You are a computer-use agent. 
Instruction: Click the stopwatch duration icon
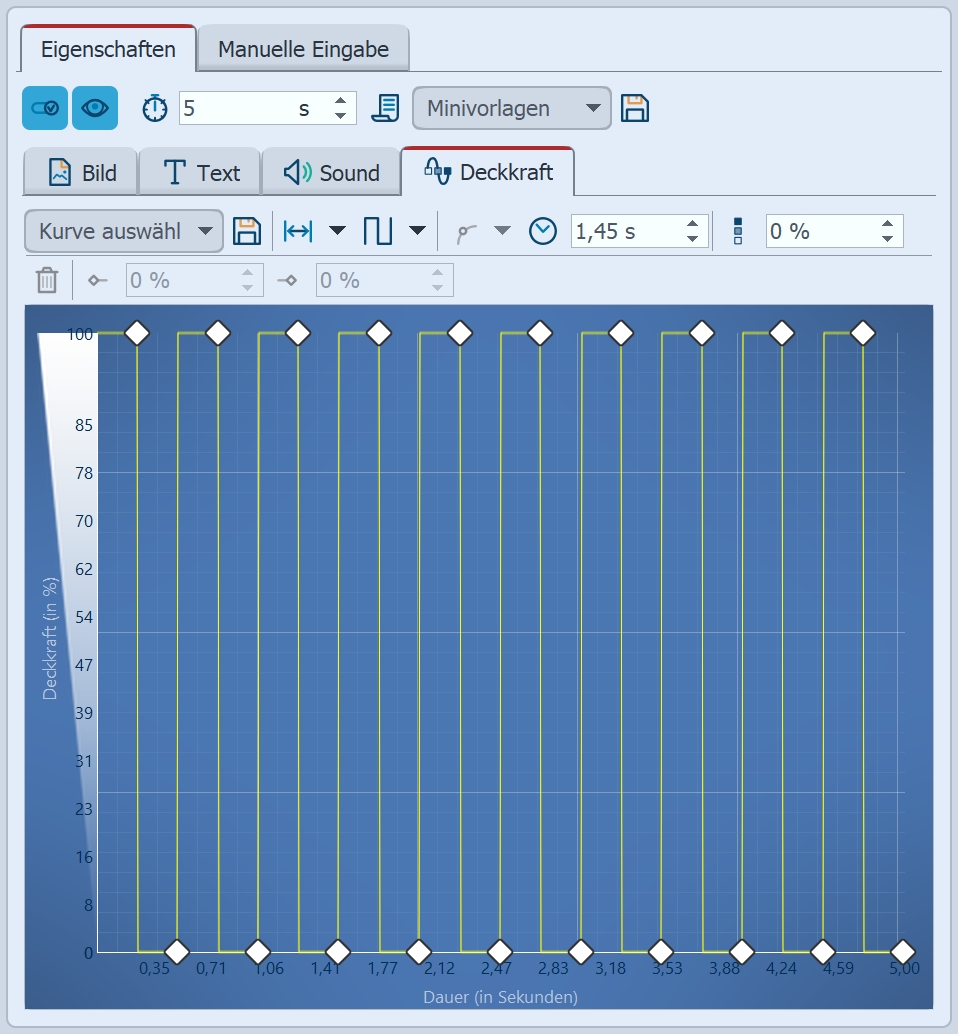click(155, 108)
